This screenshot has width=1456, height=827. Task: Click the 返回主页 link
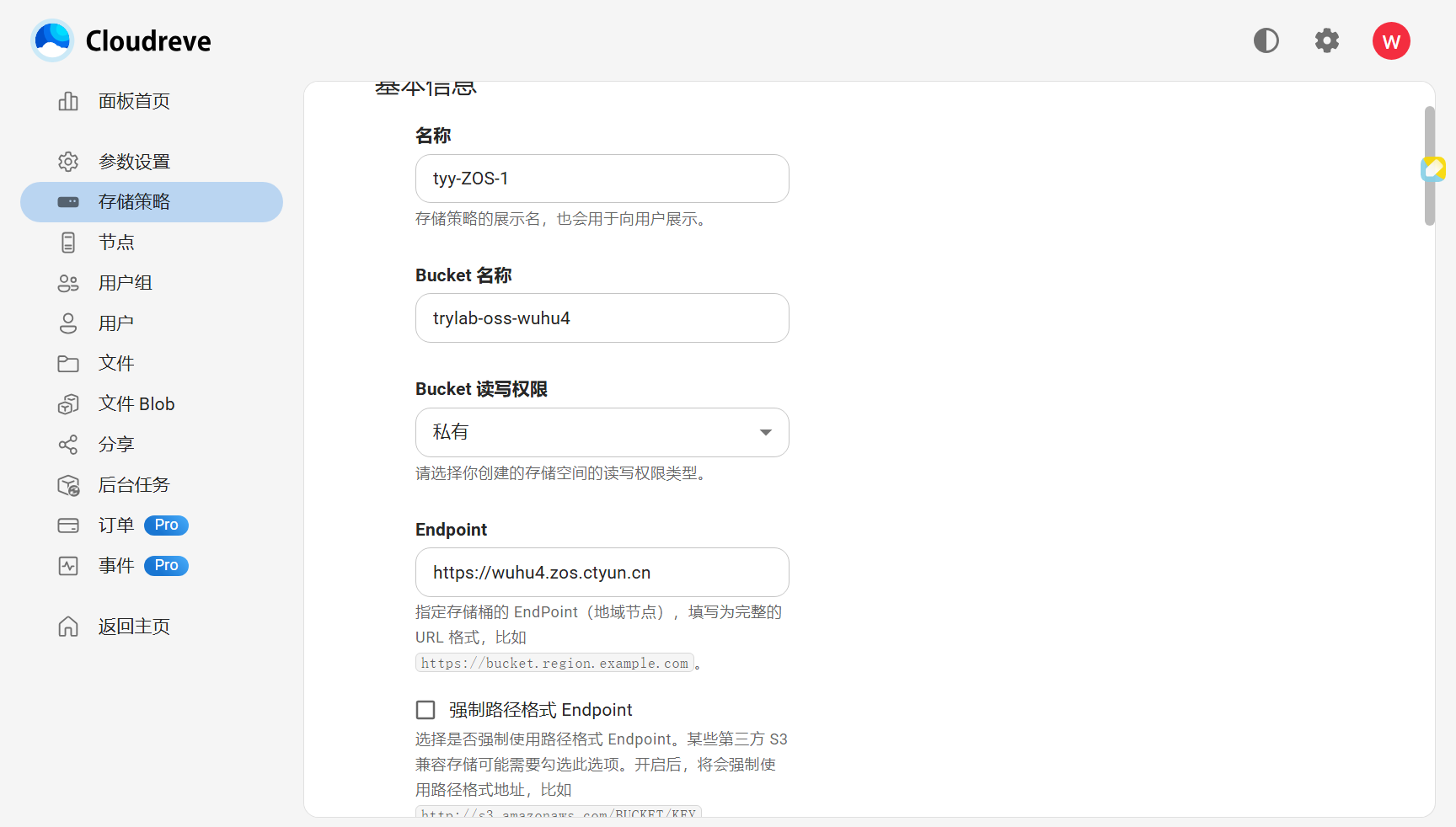click(133, 627)
